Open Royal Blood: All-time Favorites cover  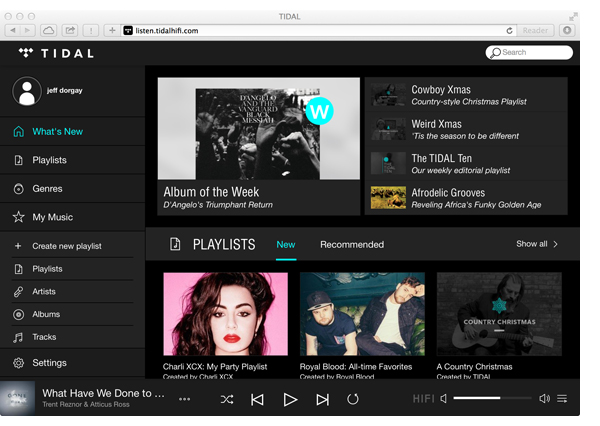(362, 314)
